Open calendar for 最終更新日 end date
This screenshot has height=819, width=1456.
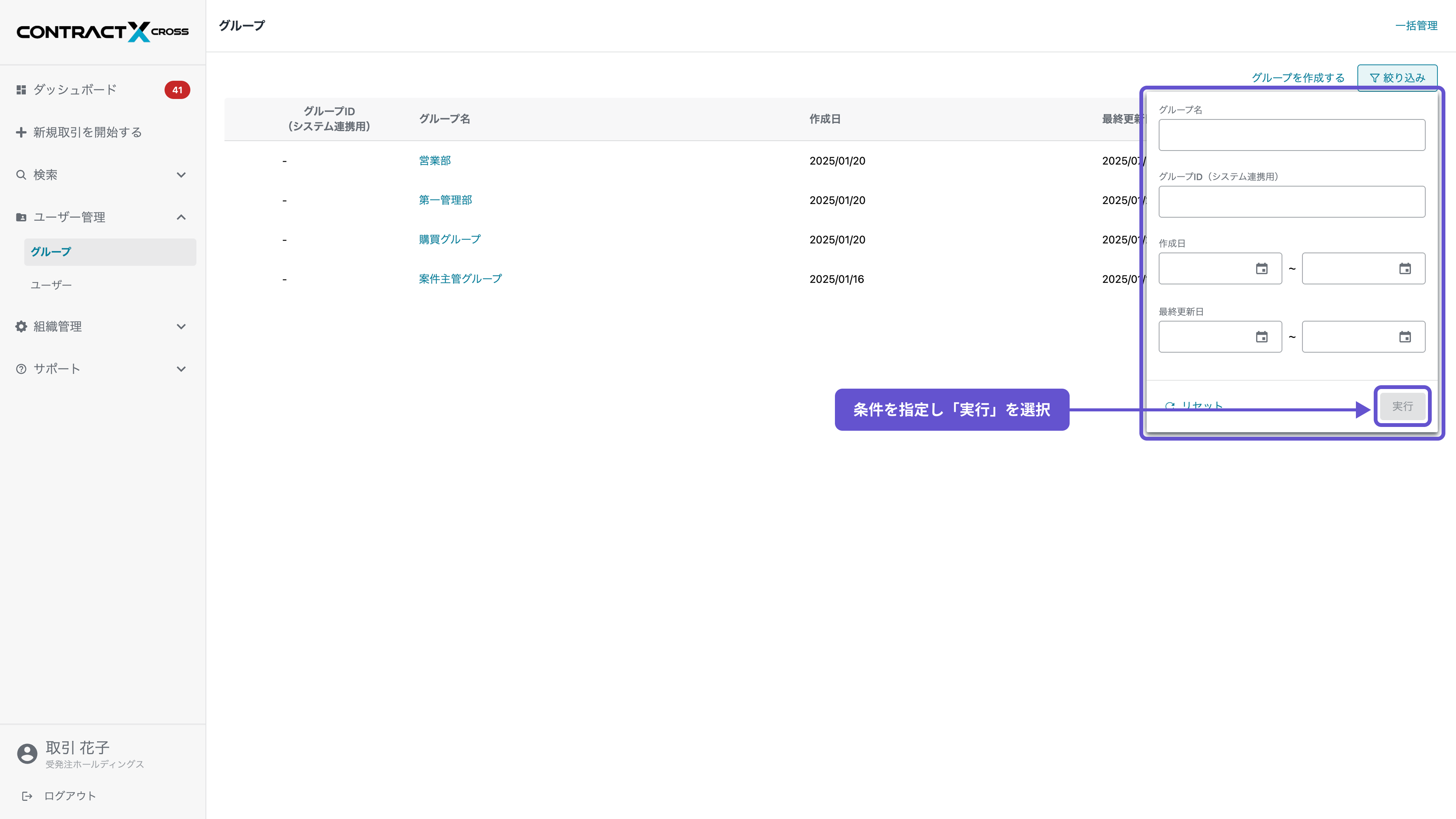point(1404,337)
